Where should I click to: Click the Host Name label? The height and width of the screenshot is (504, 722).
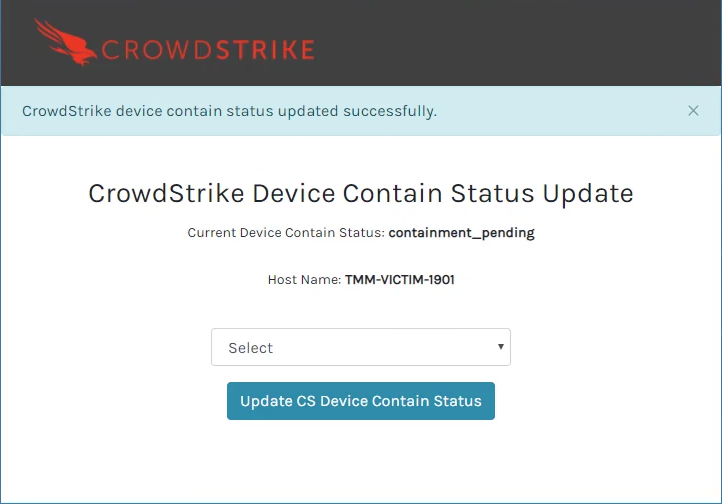[x=304, y=280]
